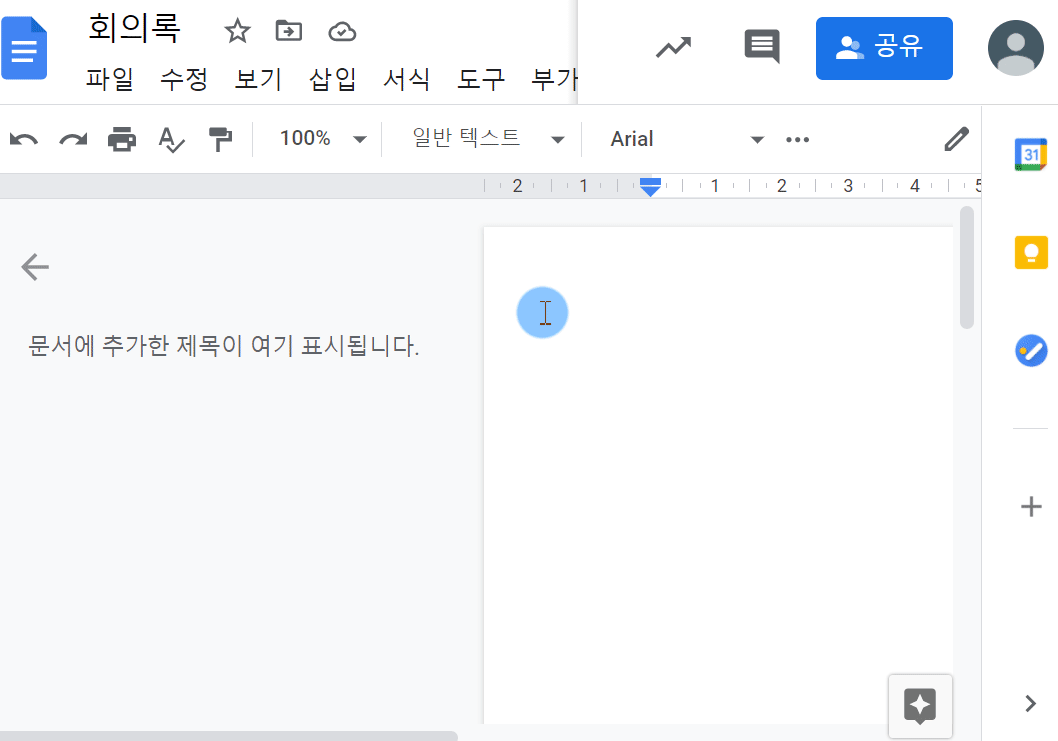Hide the side panel with the chevron

click(1030, 703)
